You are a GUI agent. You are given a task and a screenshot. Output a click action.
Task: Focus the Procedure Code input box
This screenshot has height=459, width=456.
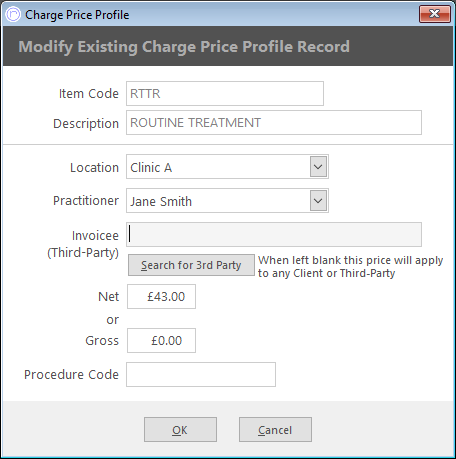tap(201, 374)
